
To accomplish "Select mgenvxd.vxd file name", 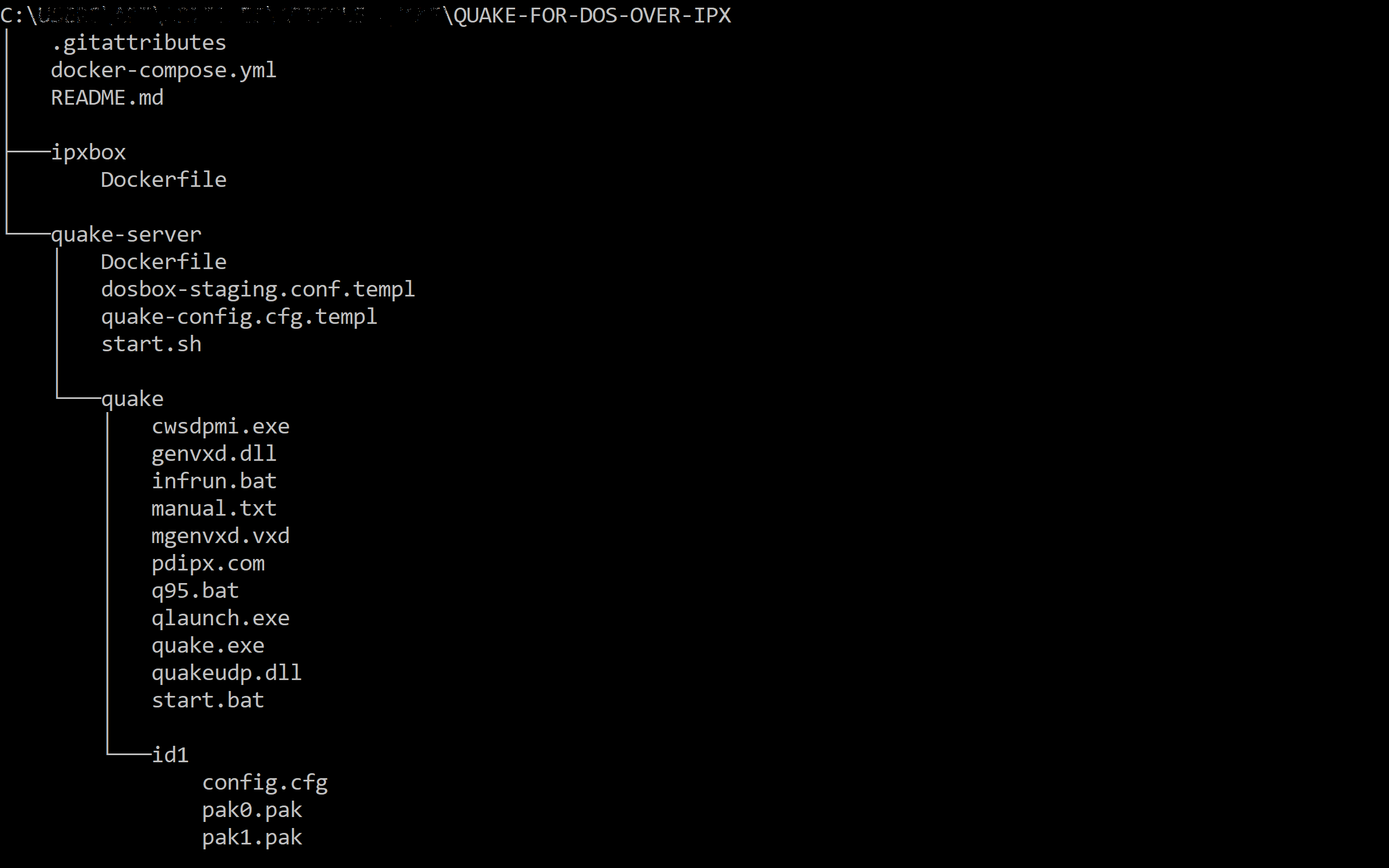I will coord(220,536).
